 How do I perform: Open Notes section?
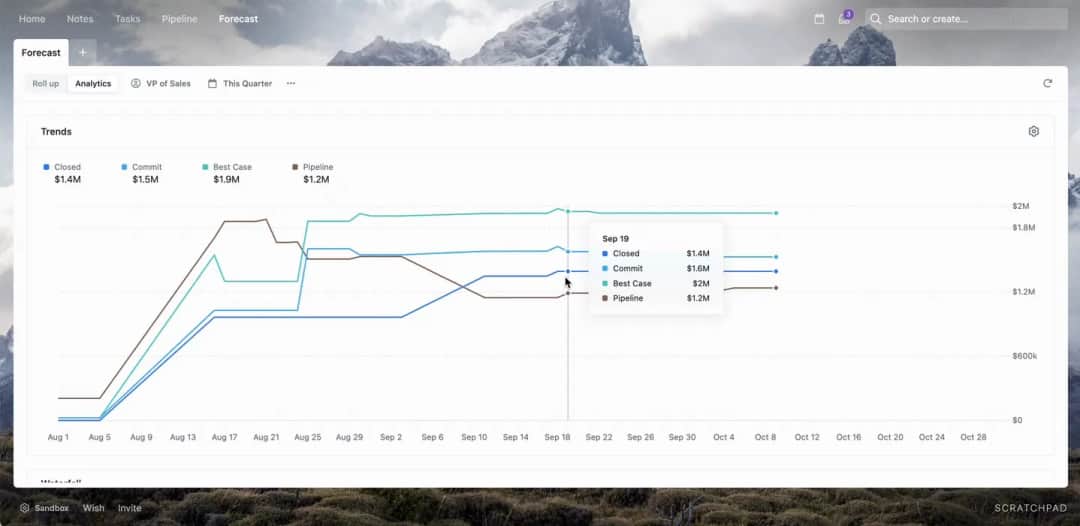coord(80,19)
